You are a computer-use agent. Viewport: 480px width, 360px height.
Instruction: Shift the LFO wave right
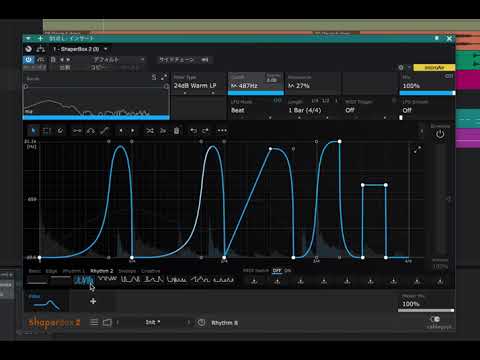pos(132,131)
